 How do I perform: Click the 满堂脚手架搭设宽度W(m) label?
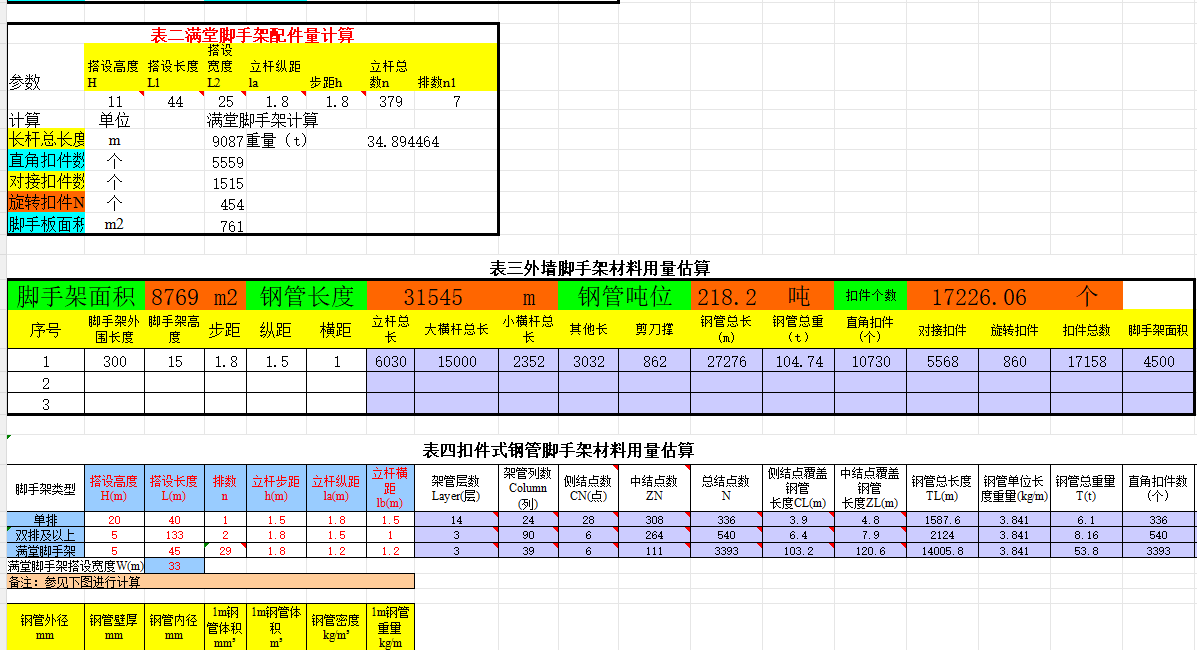[76, 566]
